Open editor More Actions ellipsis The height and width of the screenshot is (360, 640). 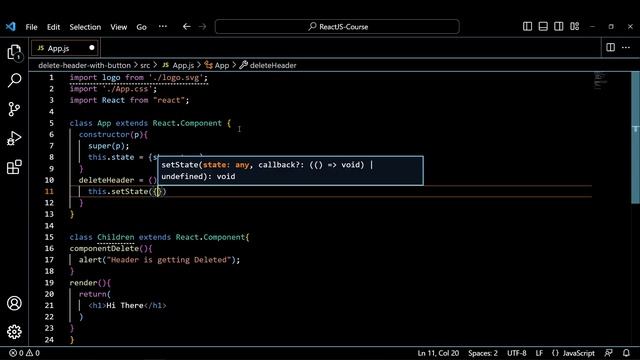point(626,47)
